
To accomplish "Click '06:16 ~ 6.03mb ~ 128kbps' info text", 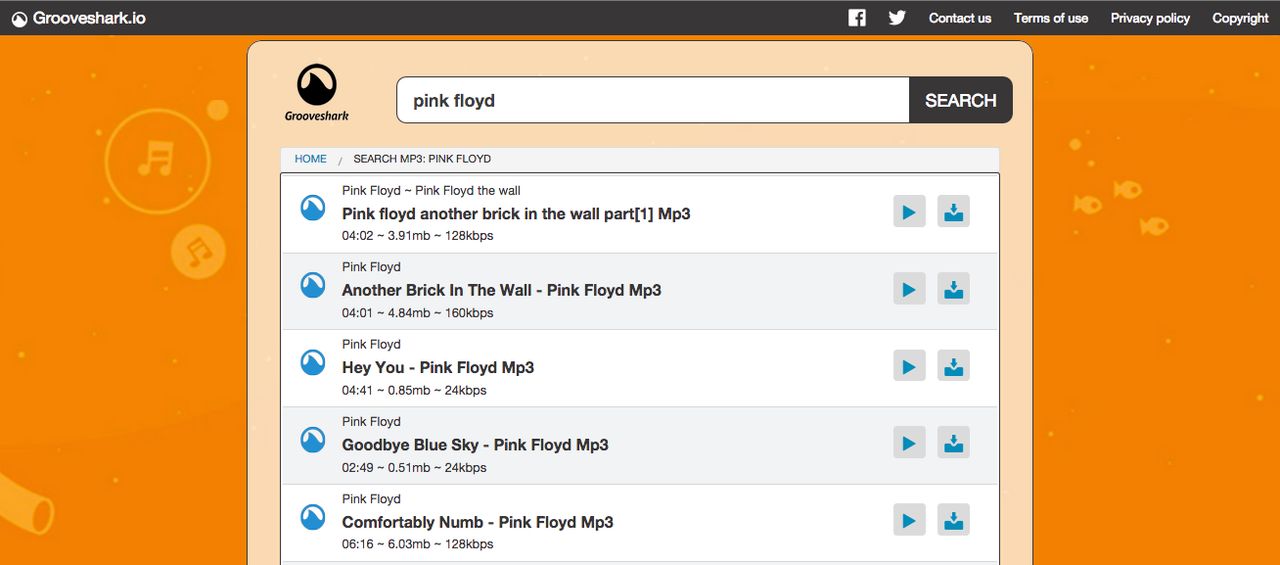I will (x=417, y=544).
